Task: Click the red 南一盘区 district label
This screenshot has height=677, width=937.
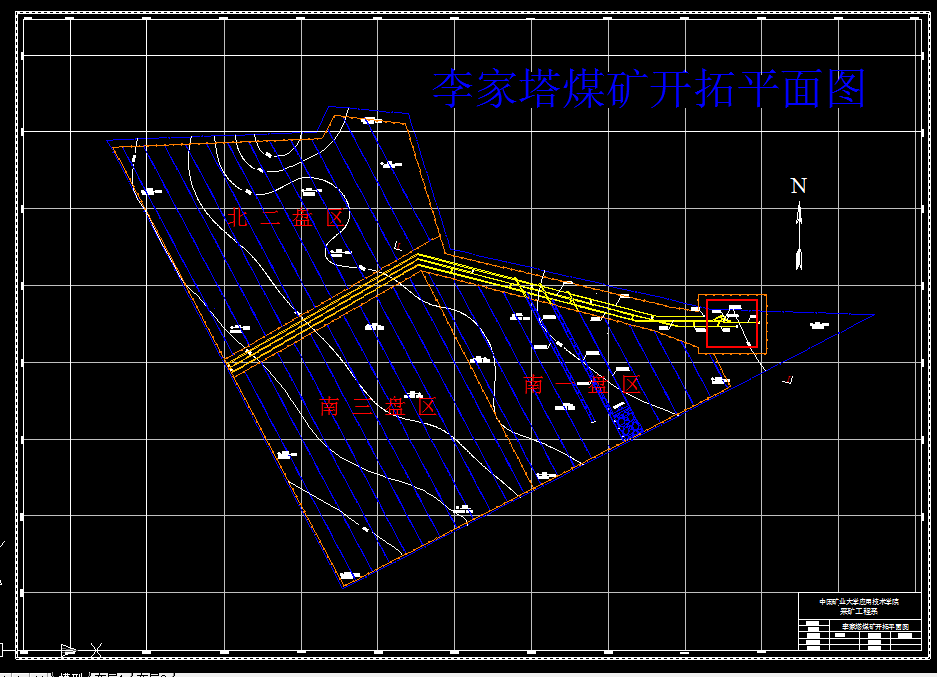Action: pos(582,384)
